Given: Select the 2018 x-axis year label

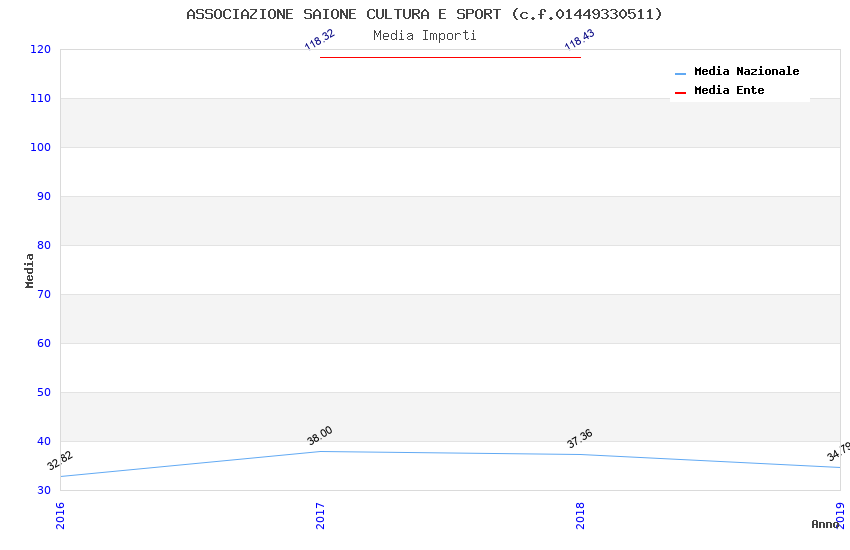Looking at the screenshot, I should click(580, 515).
